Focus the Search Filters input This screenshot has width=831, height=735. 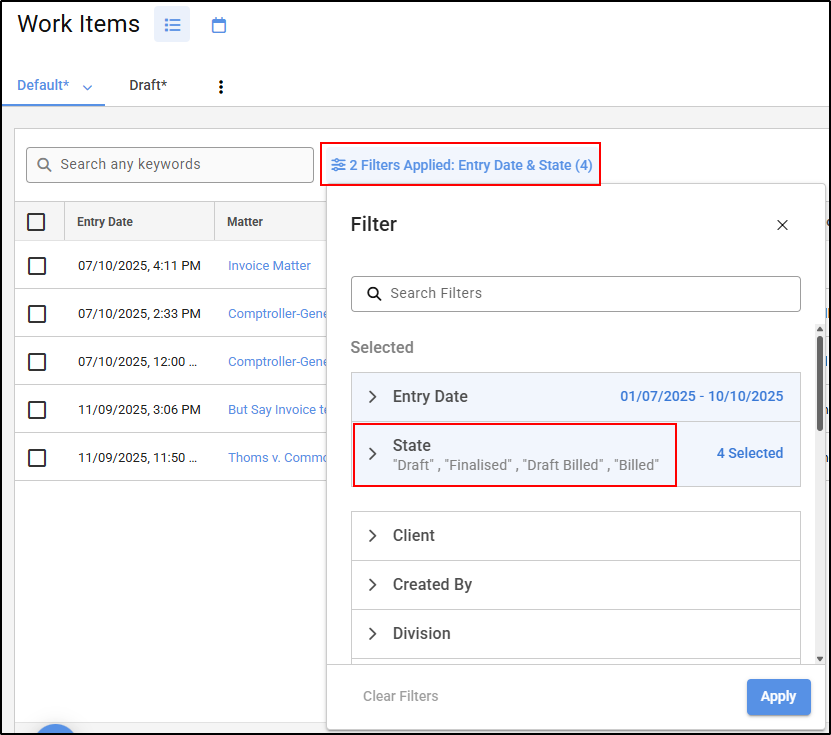tap(590, 294)
